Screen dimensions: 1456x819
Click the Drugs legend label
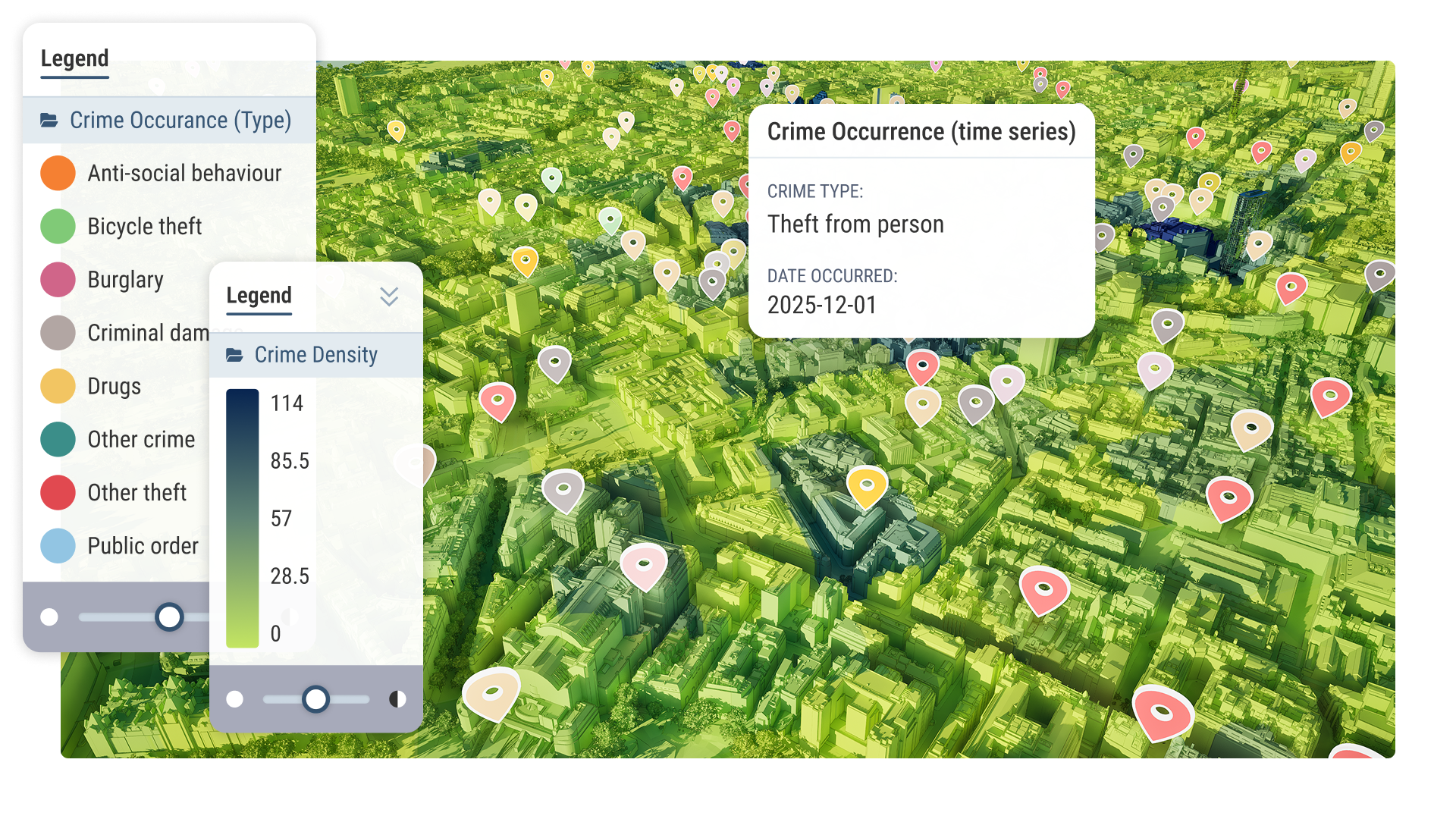point(115,387)
